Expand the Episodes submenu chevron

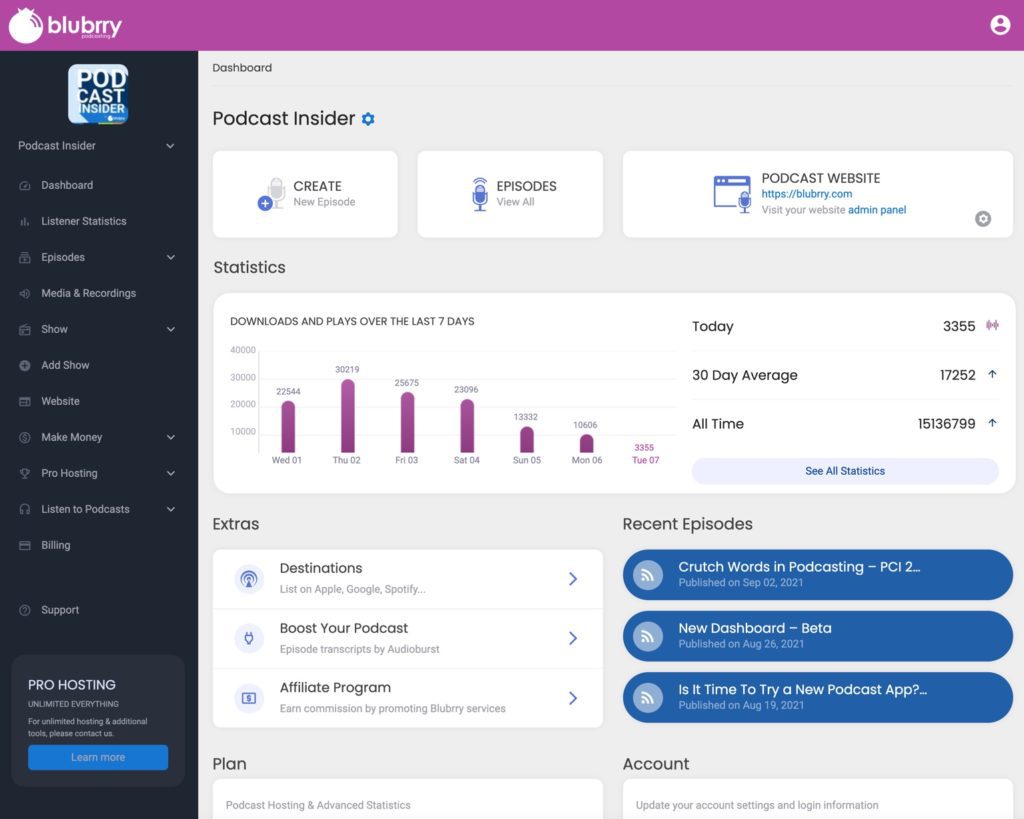coord(170,257)
